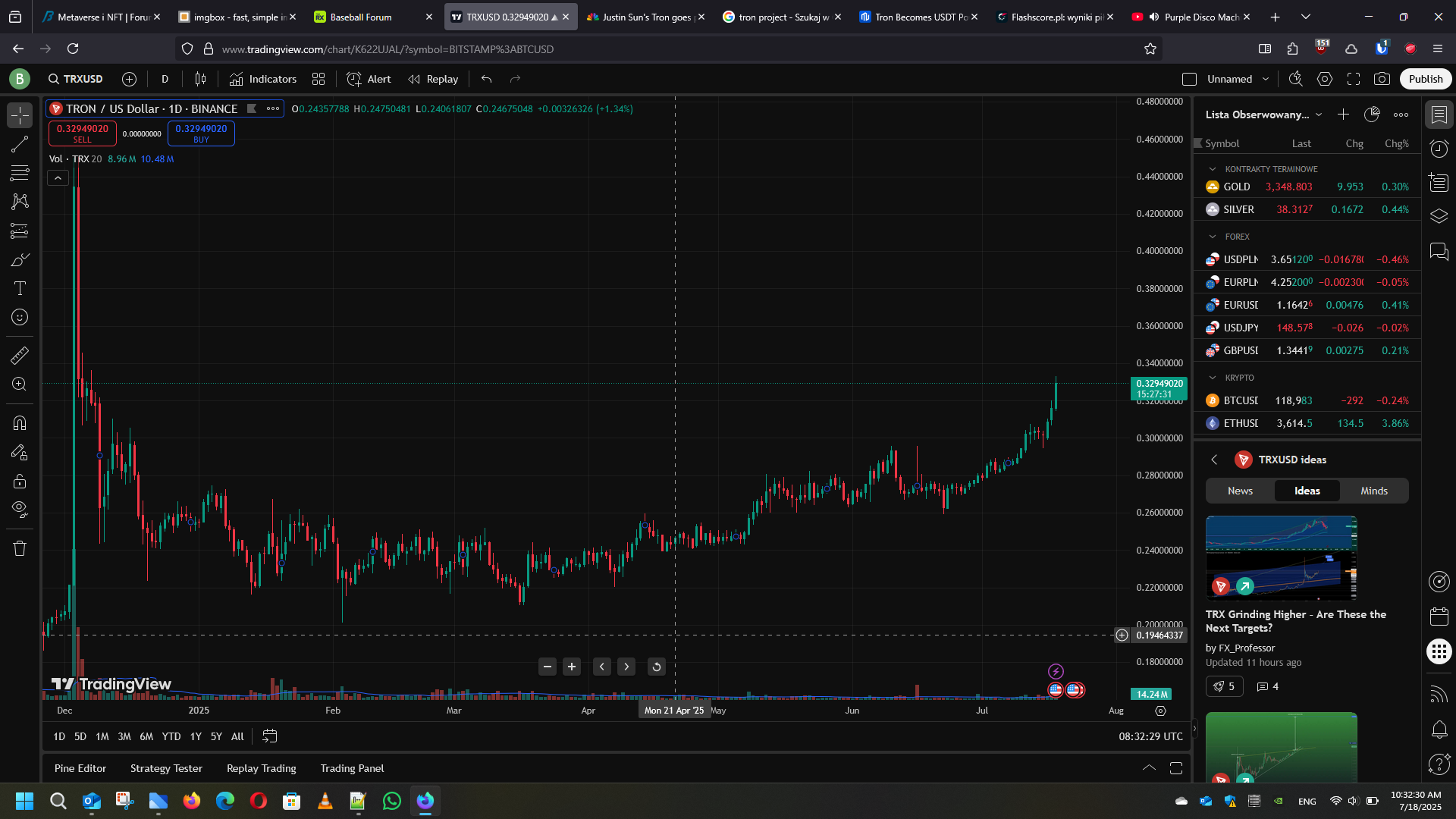Open the D interval selector

coord(165,79)
